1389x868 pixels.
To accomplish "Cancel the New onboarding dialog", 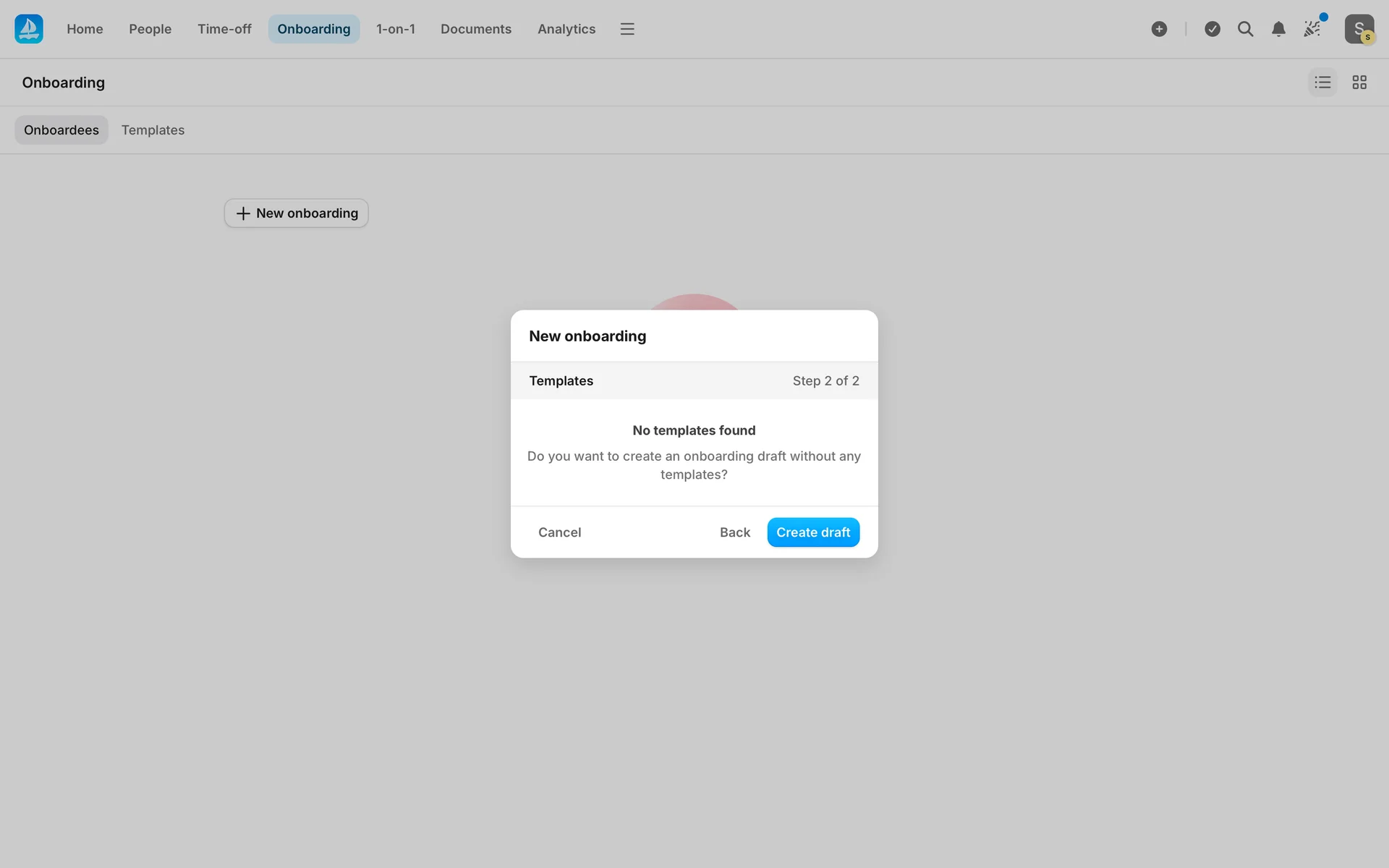I will [559, 532].
